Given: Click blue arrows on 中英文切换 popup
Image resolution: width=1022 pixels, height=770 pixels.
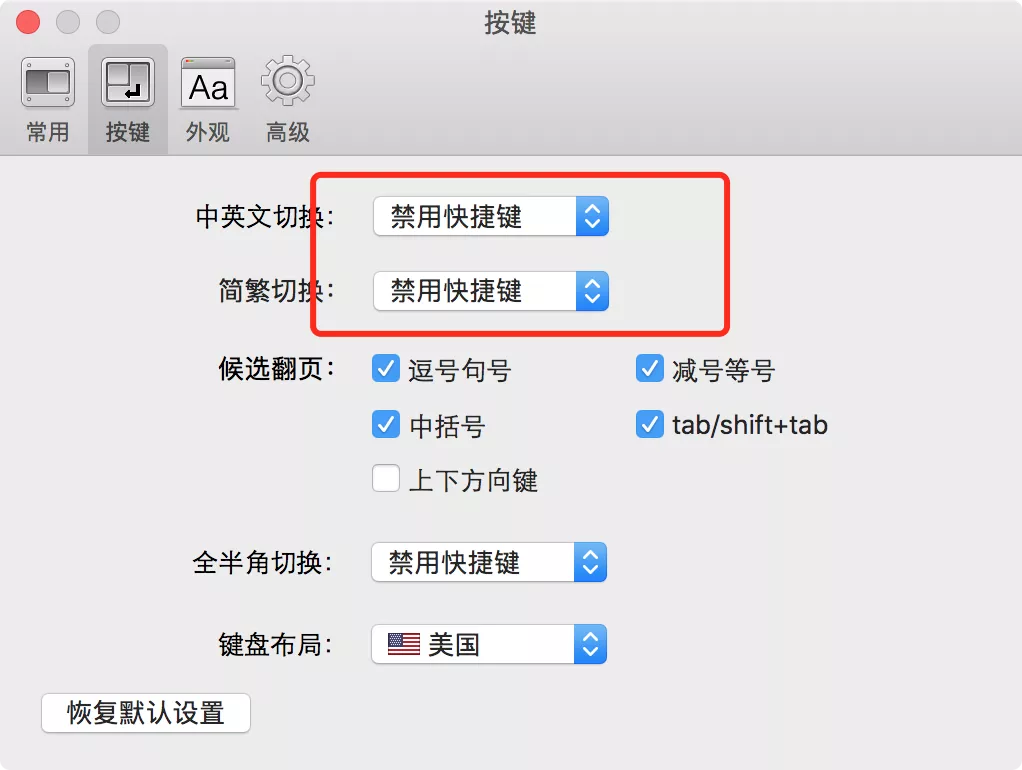Looking at the screenshot, I should click(592, 216).
